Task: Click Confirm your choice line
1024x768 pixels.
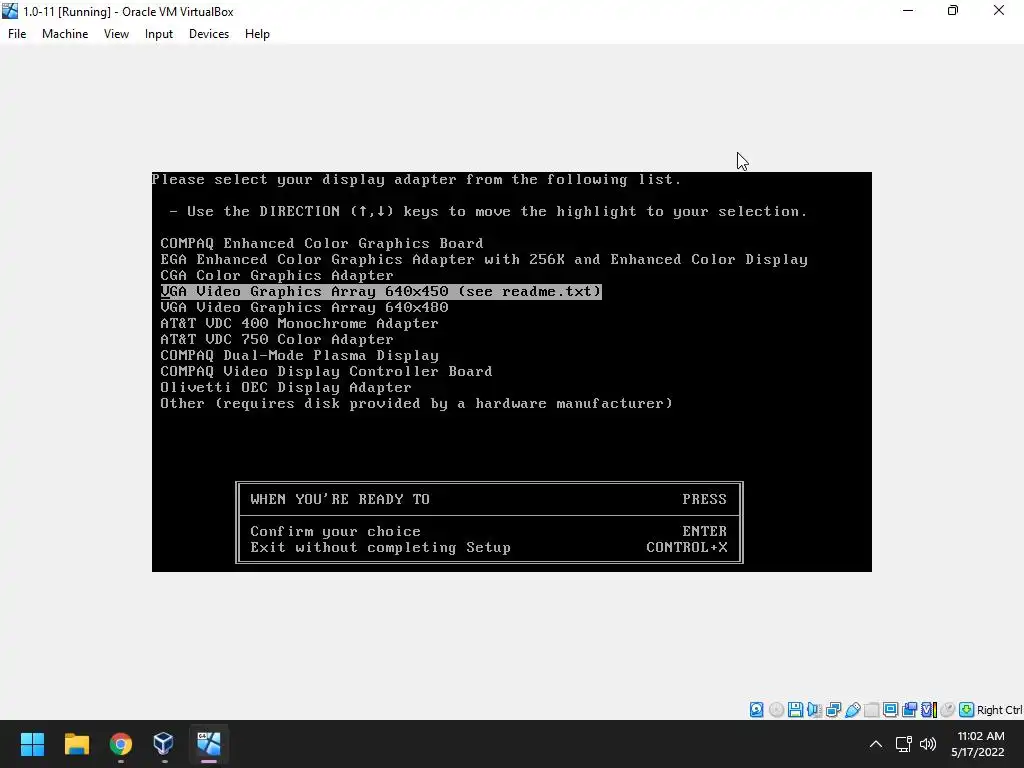Action: (x=335, y=532)
